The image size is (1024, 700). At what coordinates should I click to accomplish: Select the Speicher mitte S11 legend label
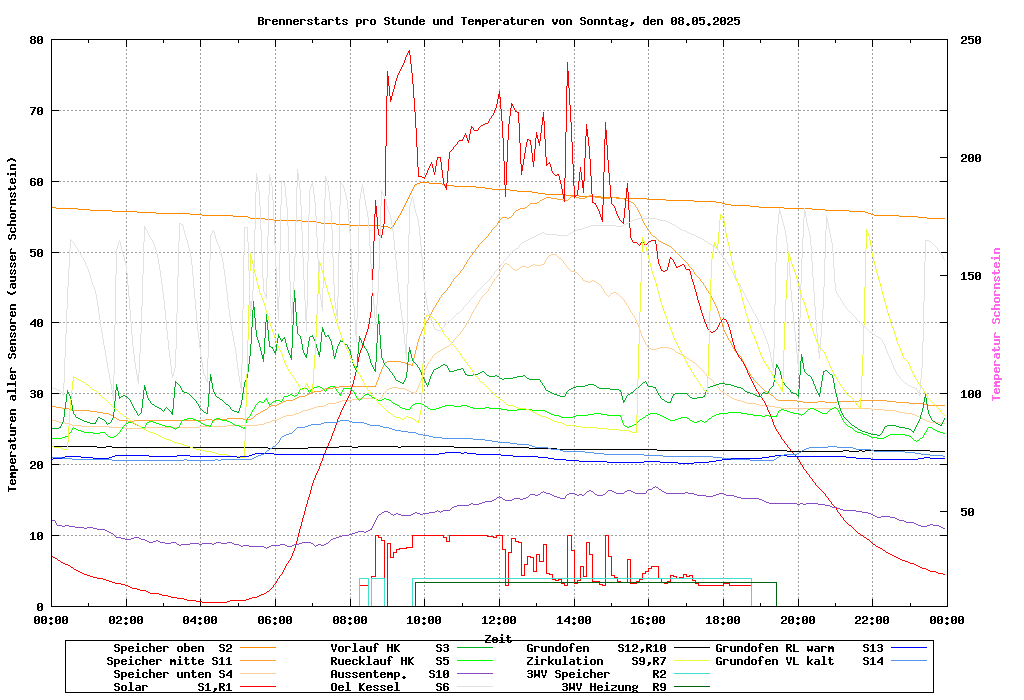click(169, 661)
